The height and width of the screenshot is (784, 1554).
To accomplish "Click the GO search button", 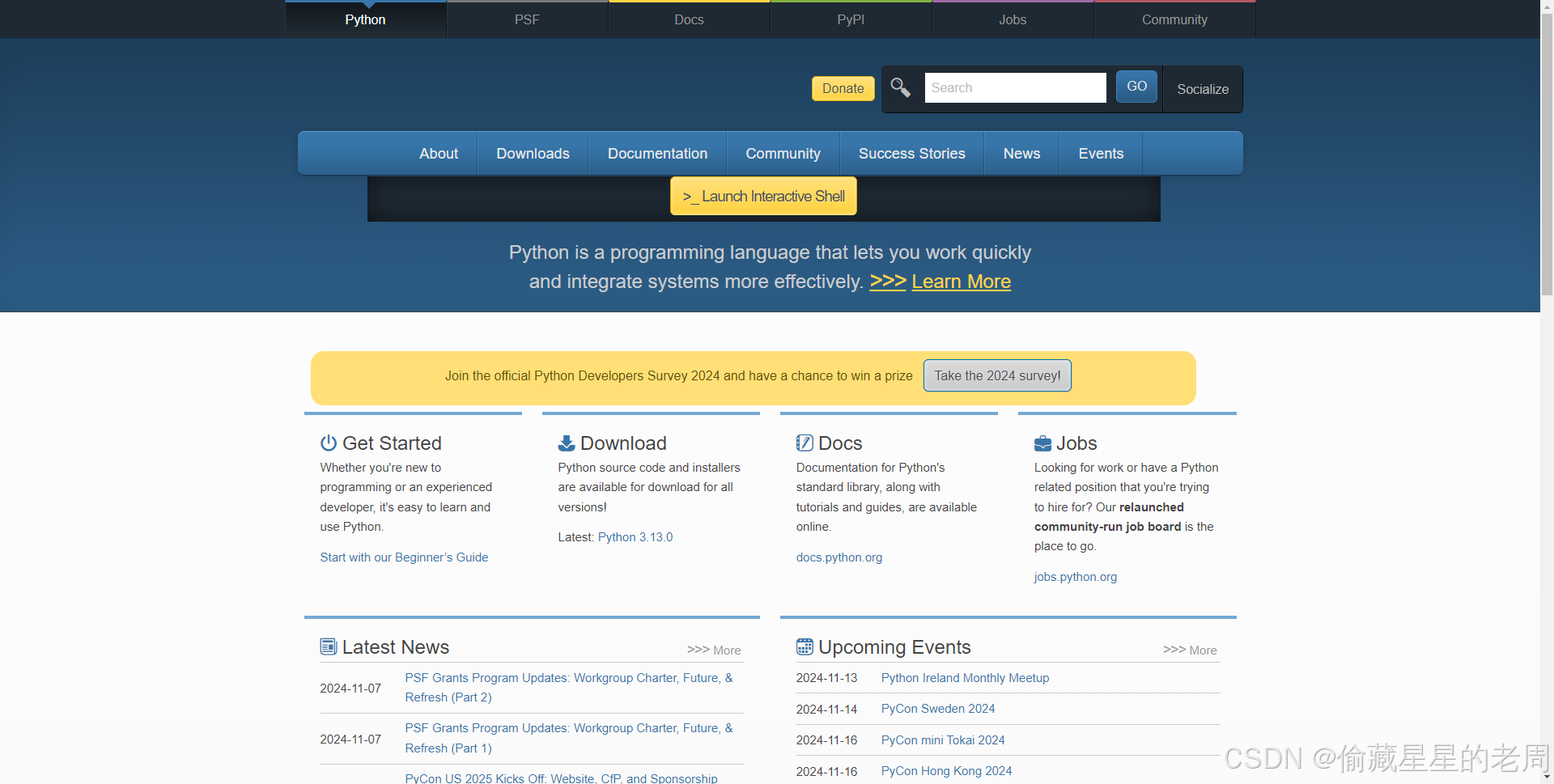I will coord(1136,86).
